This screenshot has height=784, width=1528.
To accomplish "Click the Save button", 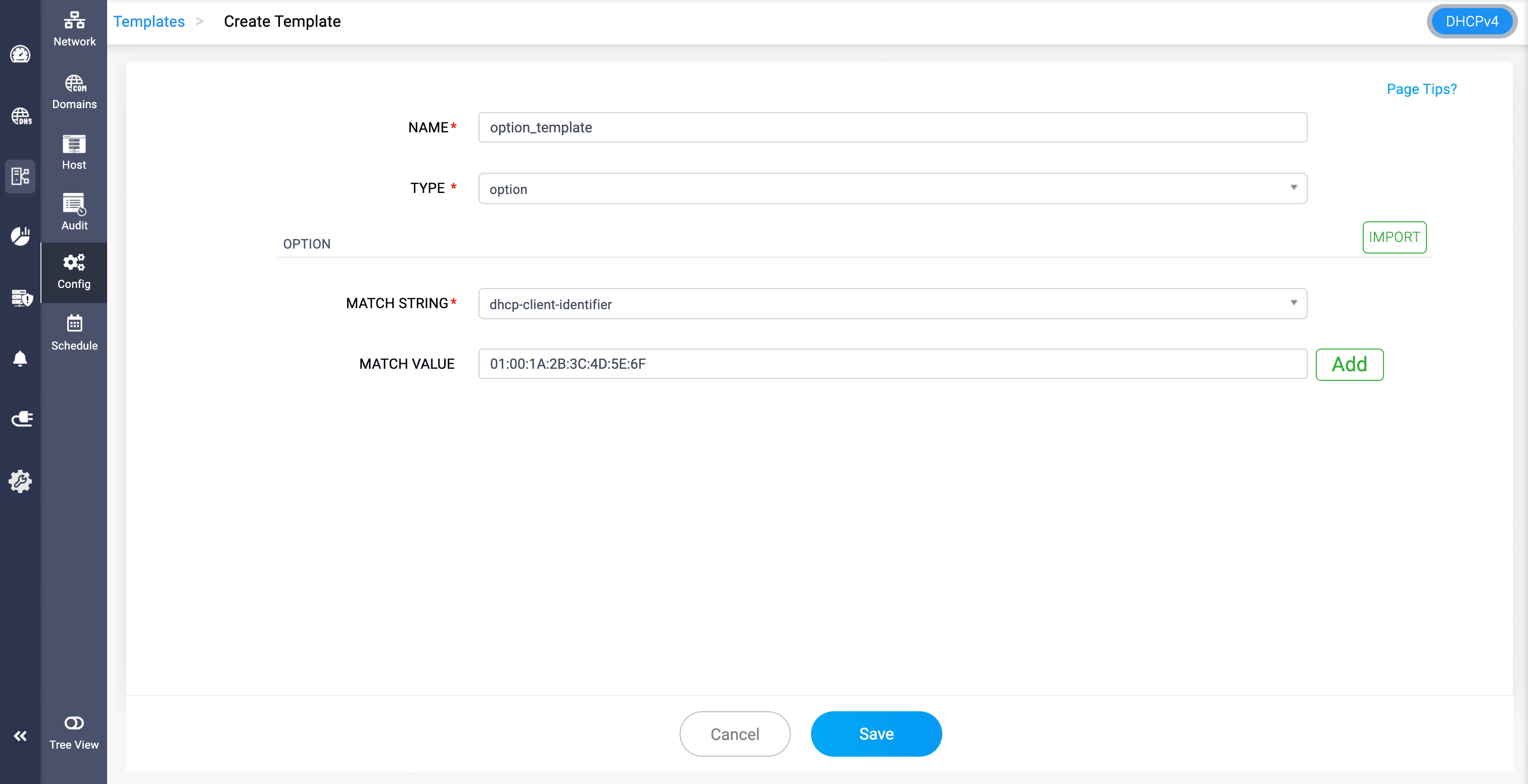I will [x=876, y=733].
